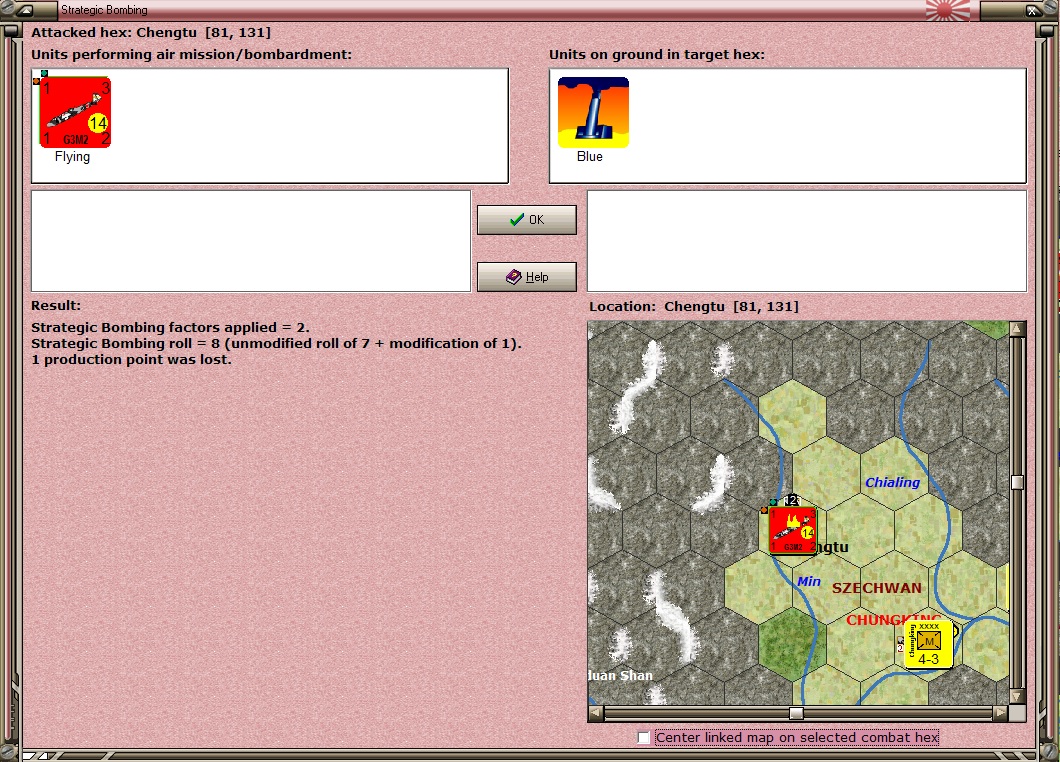Click the 'Strategic Bombing' window title

104,10
